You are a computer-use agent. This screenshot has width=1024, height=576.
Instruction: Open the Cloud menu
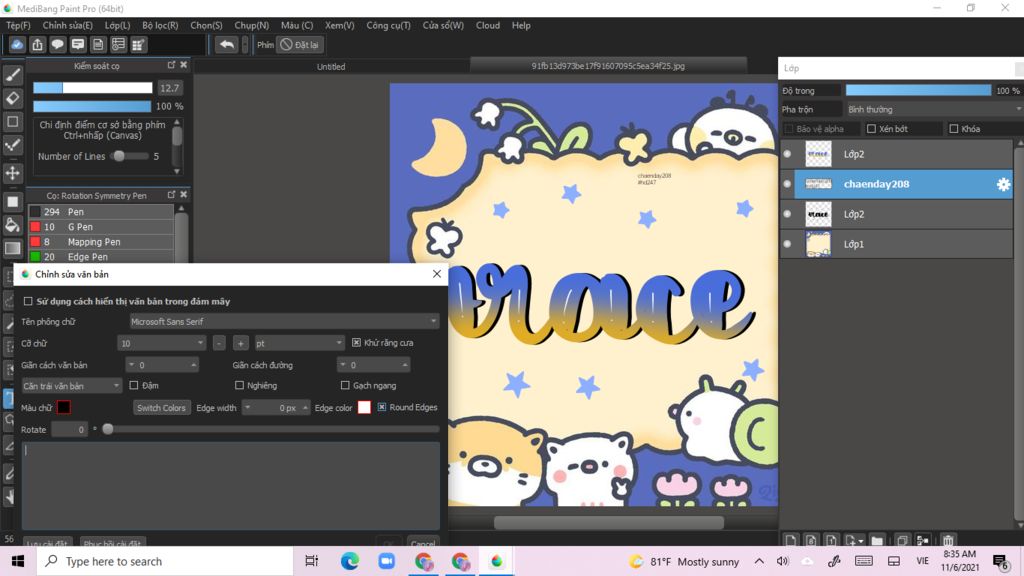click(x=488, y=25)
